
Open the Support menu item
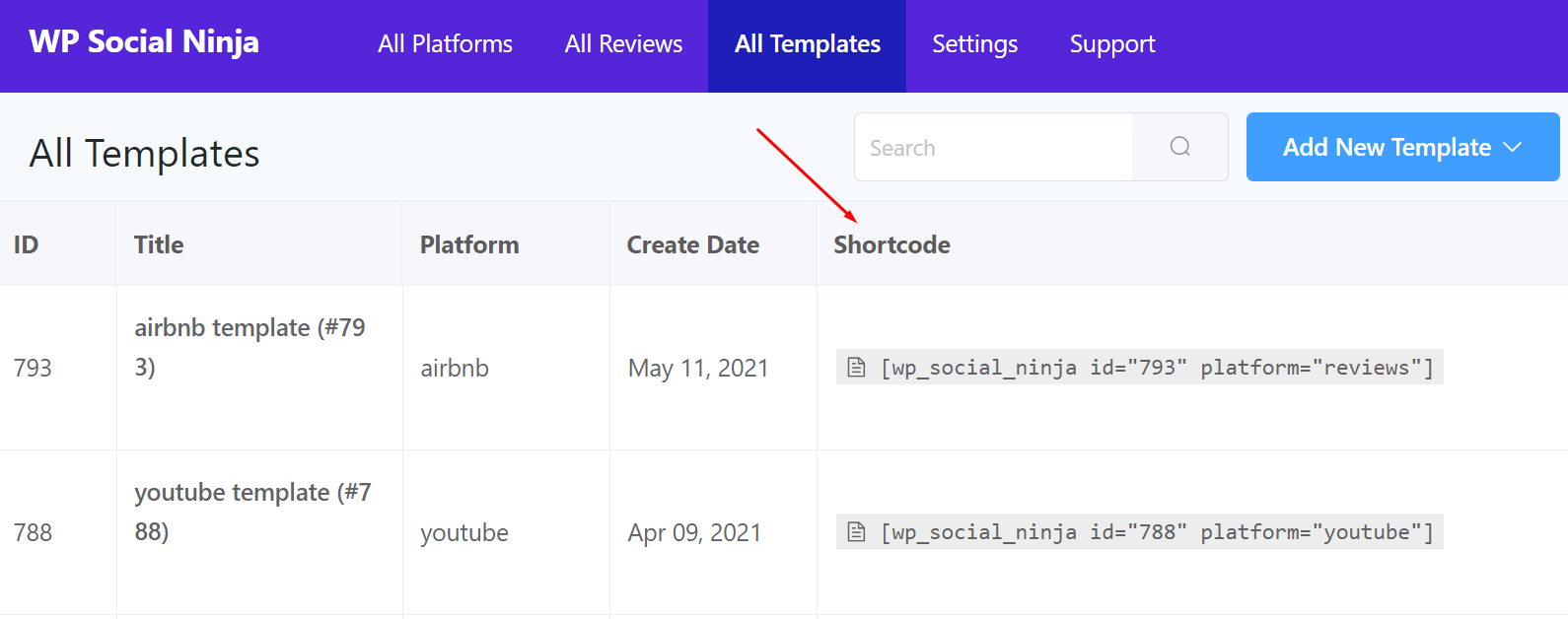1111,44
